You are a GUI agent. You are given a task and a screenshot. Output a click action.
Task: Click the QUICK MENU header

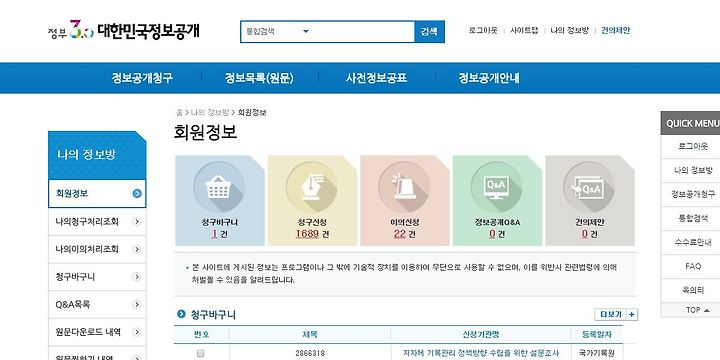pyautogui.click(x=691, y=123)
